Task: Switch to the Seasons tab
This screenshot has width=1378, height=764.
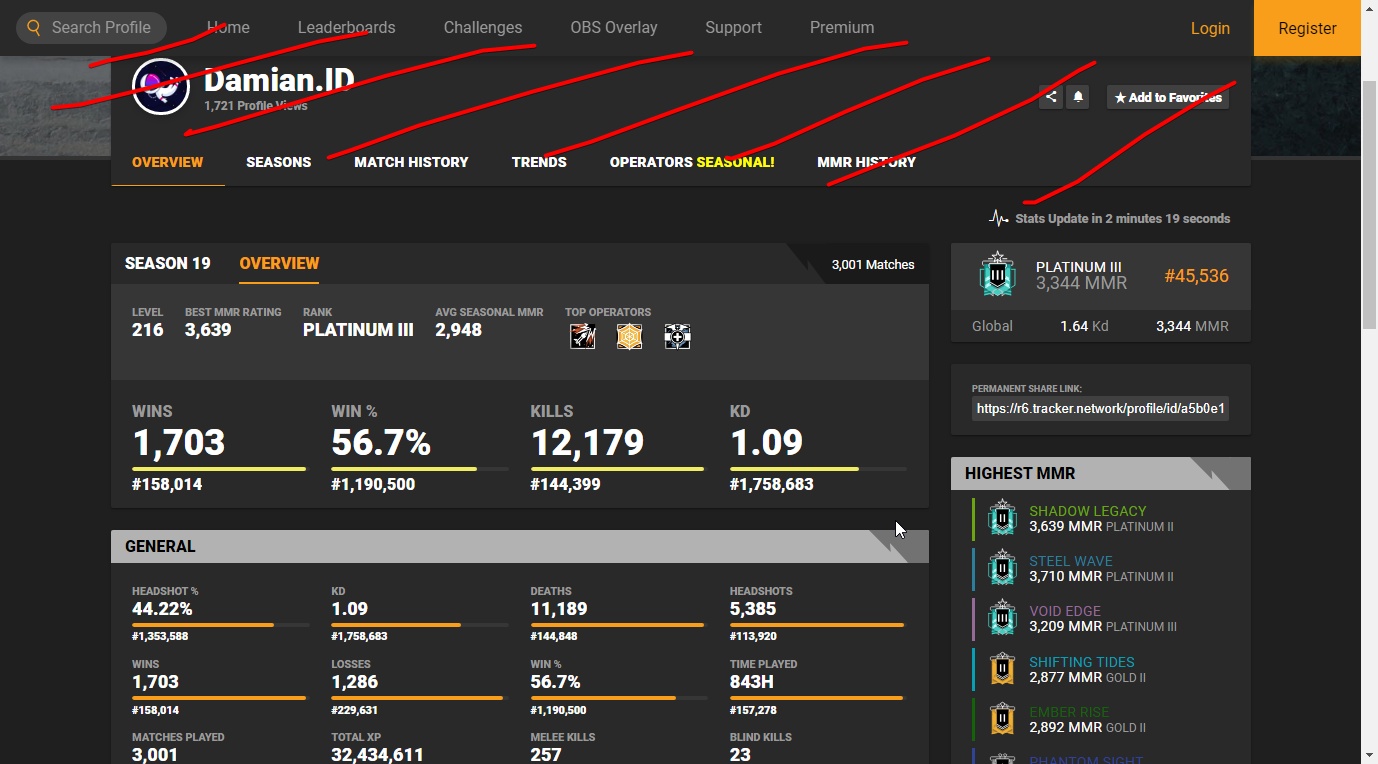Action: click(x=278, y=162)
